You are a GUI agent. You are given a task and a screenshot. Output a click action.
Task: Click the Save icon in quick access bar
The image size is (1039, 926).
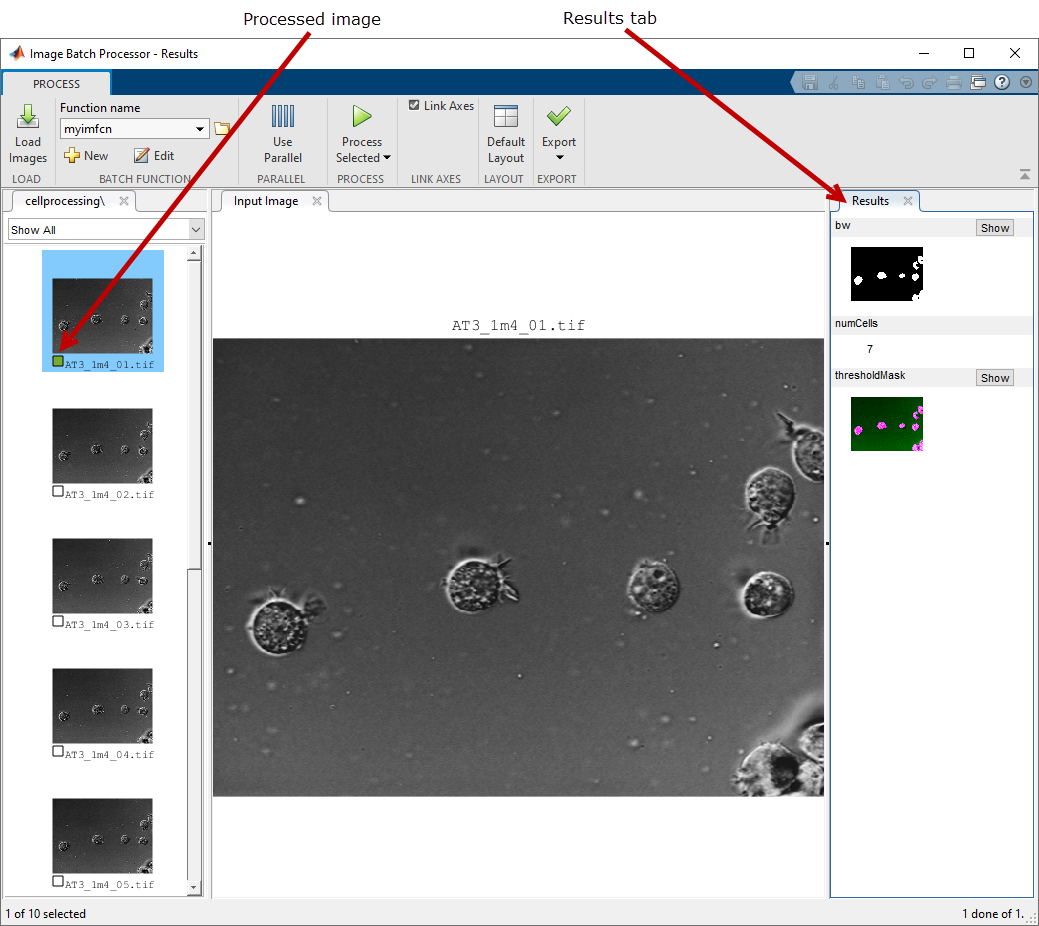(x=809, y=82)
